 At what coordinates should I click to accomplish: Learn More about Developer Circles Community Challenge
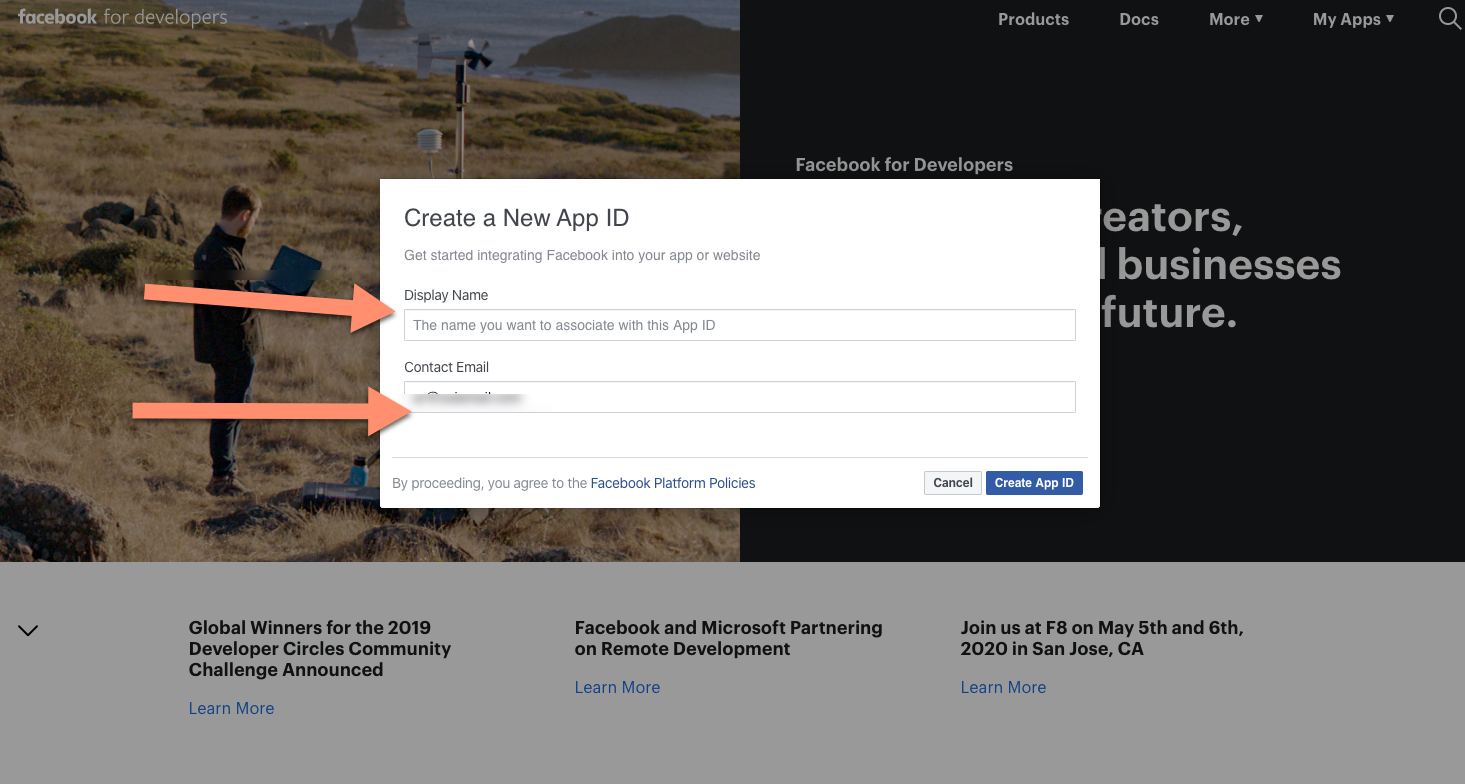pyautogui.click(x=231, y=708)
